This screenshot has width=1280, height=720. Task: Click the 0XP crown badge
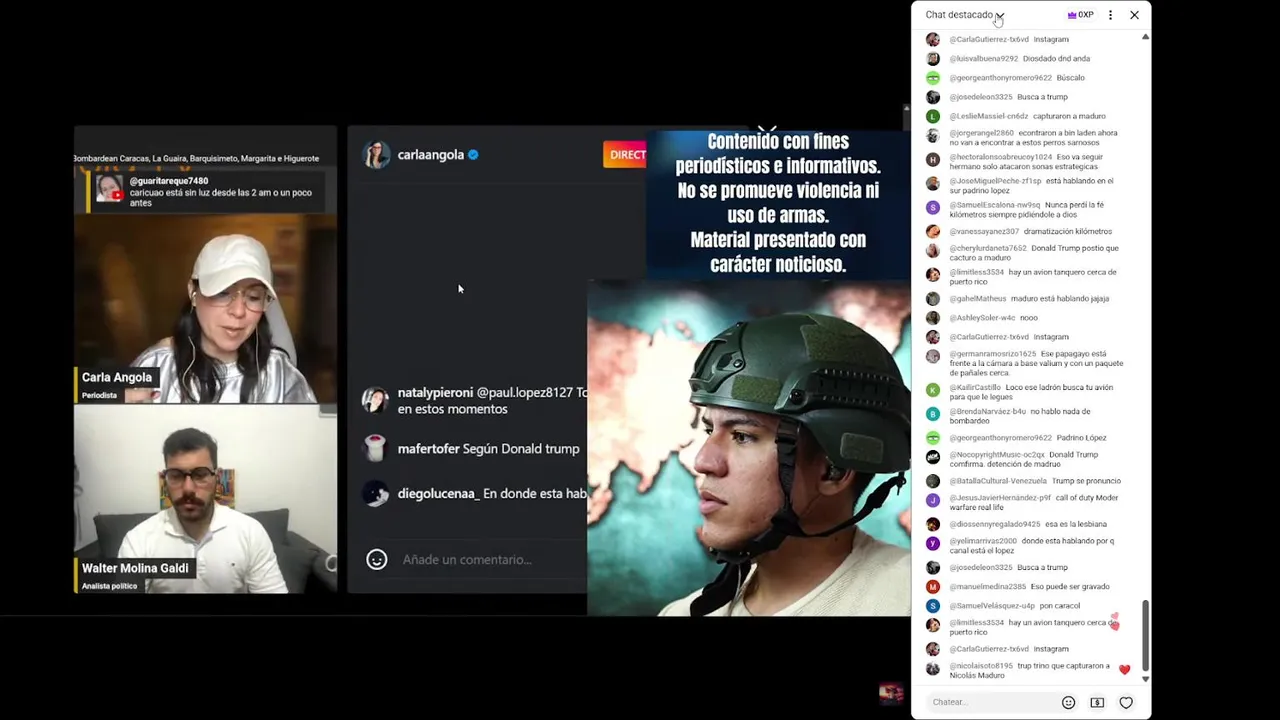tap(1080, 15)
